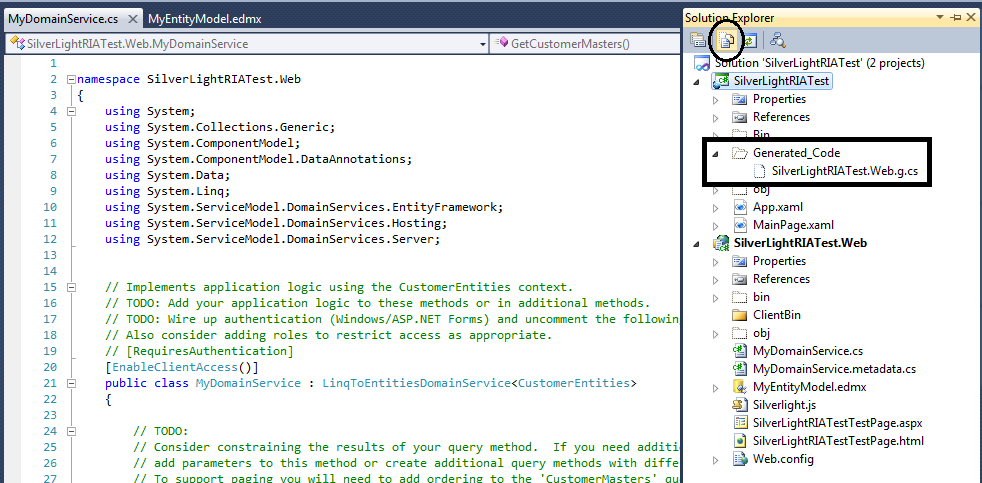Click the SilverLightRIATestTestPage.aspx icon
Screen dimensions: 982x483
click(740, 422)
